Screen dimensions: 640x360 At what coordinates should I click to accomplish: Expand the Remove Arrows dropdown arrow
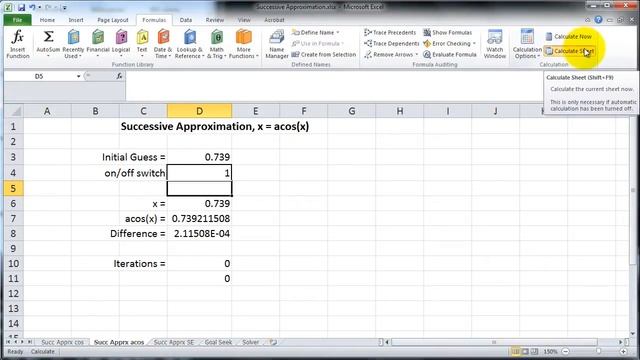coord(416,55)
